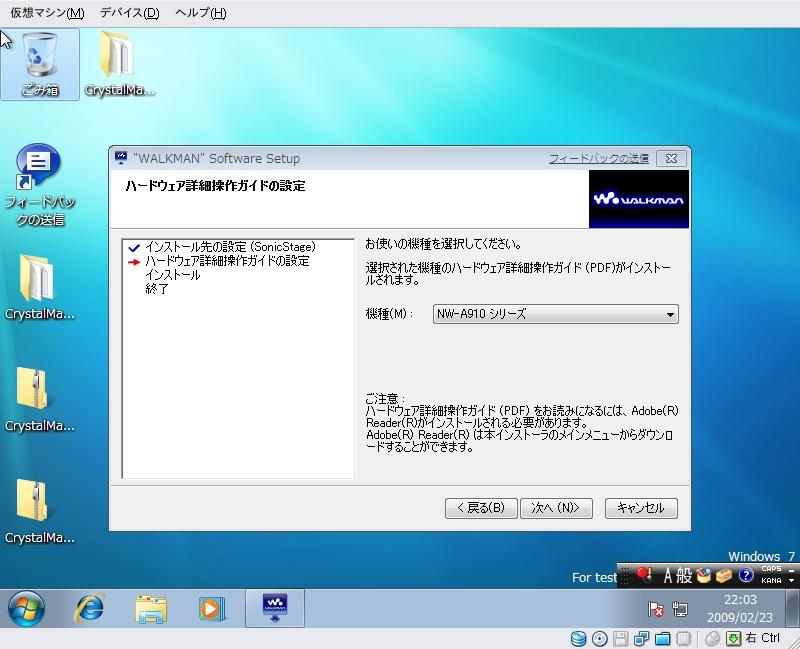The image size is (800, 649).
Task: Select the upper CrystalMa... zip archive
Action: pos(40,400)
